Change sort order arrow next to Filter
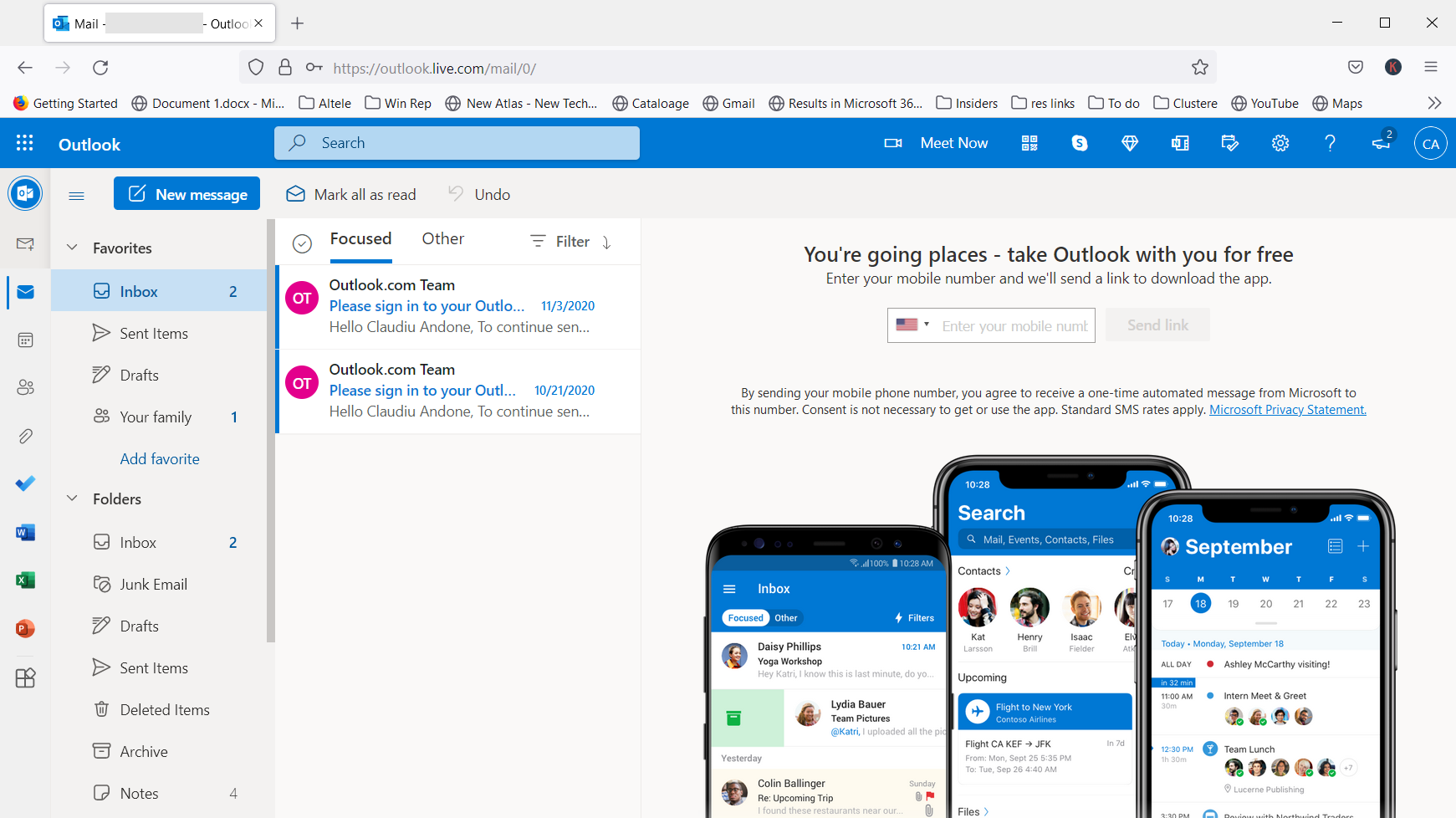 point(607,243)
